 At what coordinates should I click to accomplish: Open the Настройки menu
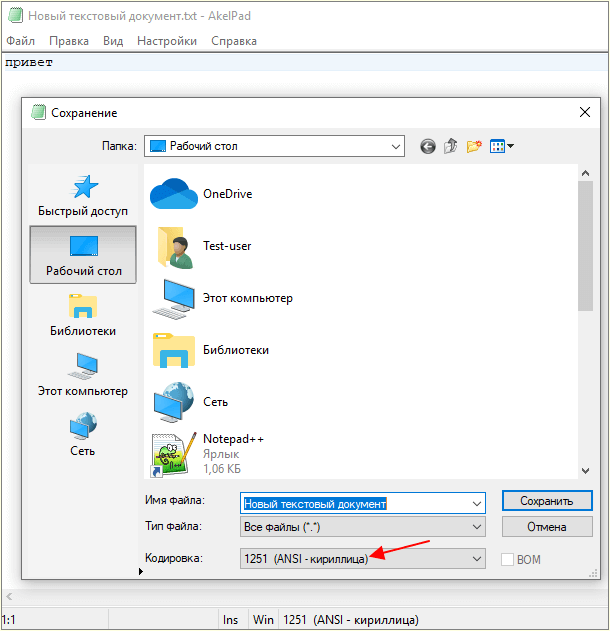click(x=167, y=41)
